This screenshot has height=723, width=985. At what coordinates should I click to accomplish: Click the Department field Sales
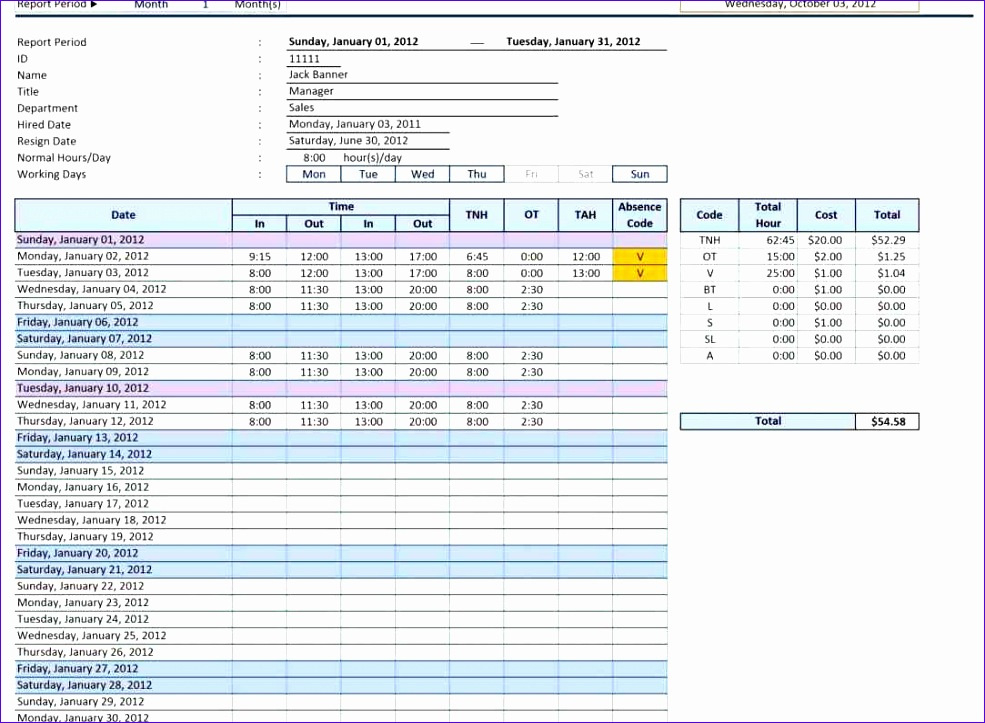point(422,108)
